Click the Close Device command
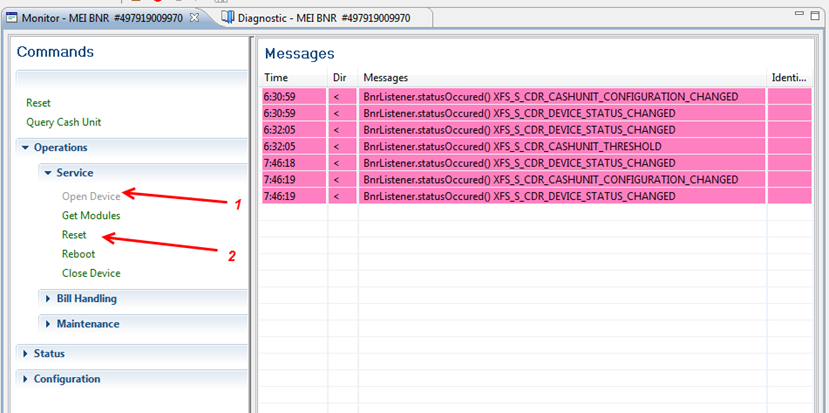The image size is (829, 413). click(x=91, y=273)
